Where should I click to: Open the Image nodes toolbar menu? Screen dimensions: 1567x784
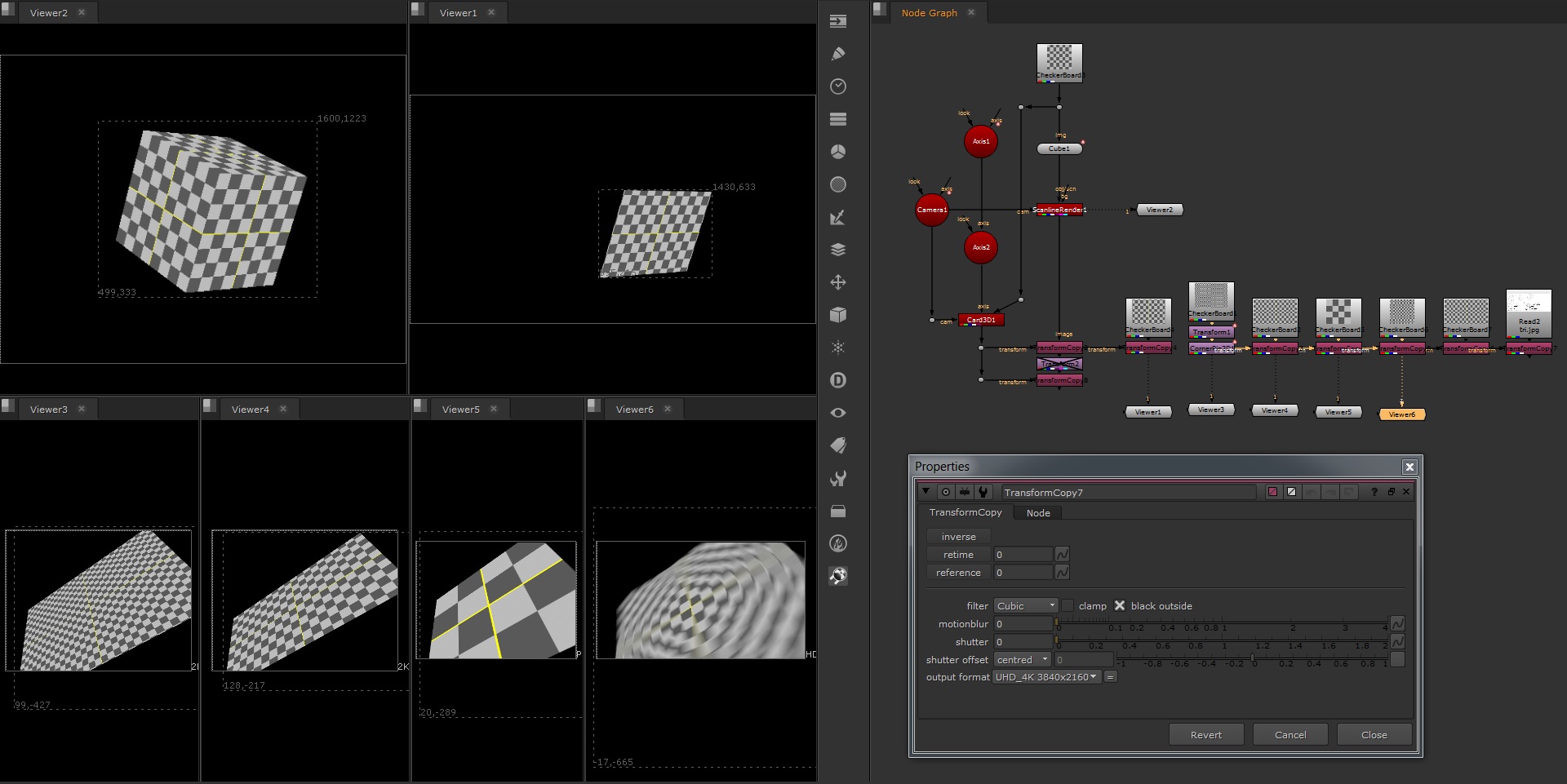point(838,22)
